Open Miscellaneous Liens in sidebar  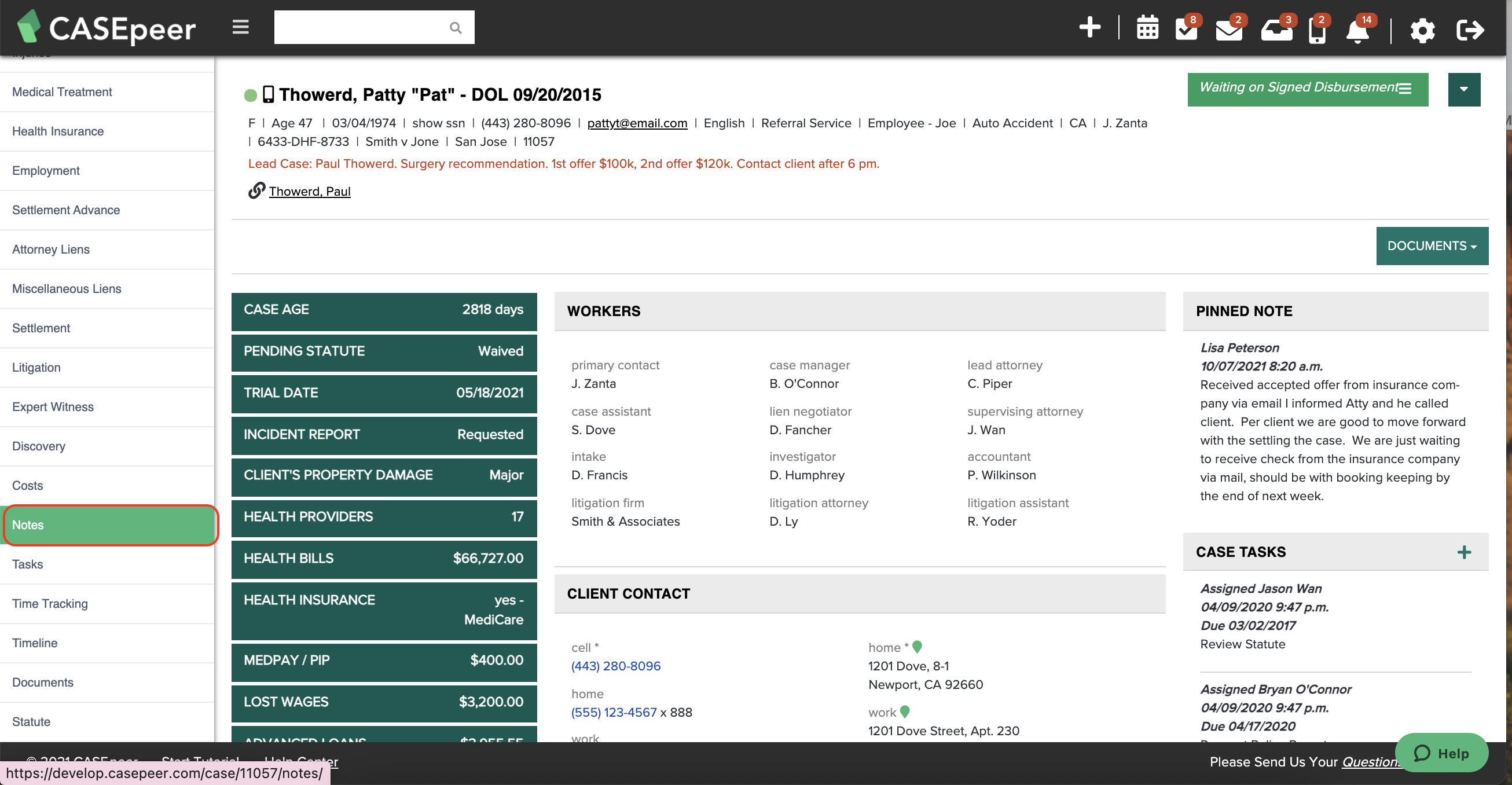(x=107, y=288)
